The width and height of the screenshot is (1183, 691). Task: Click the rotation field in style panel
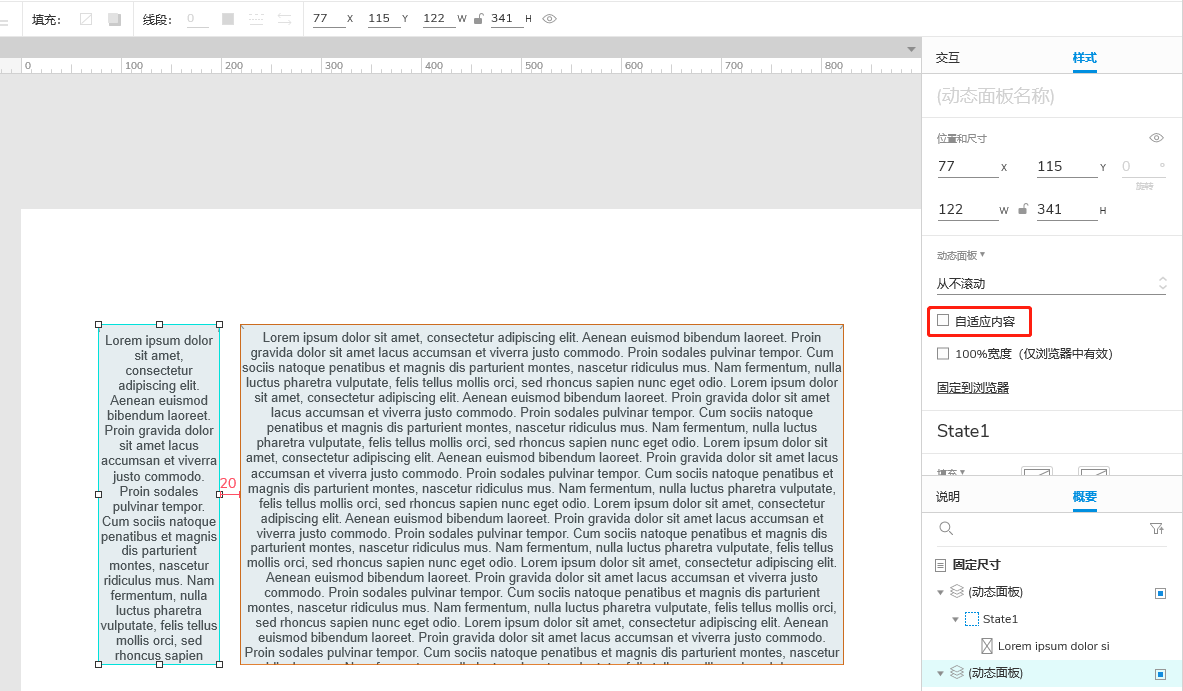(1142, 167)
